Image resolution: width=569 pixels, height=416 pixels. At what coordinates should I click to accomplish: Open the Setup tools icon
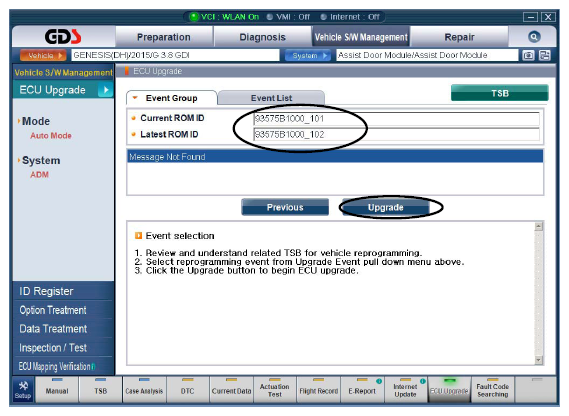click(23, 390)
